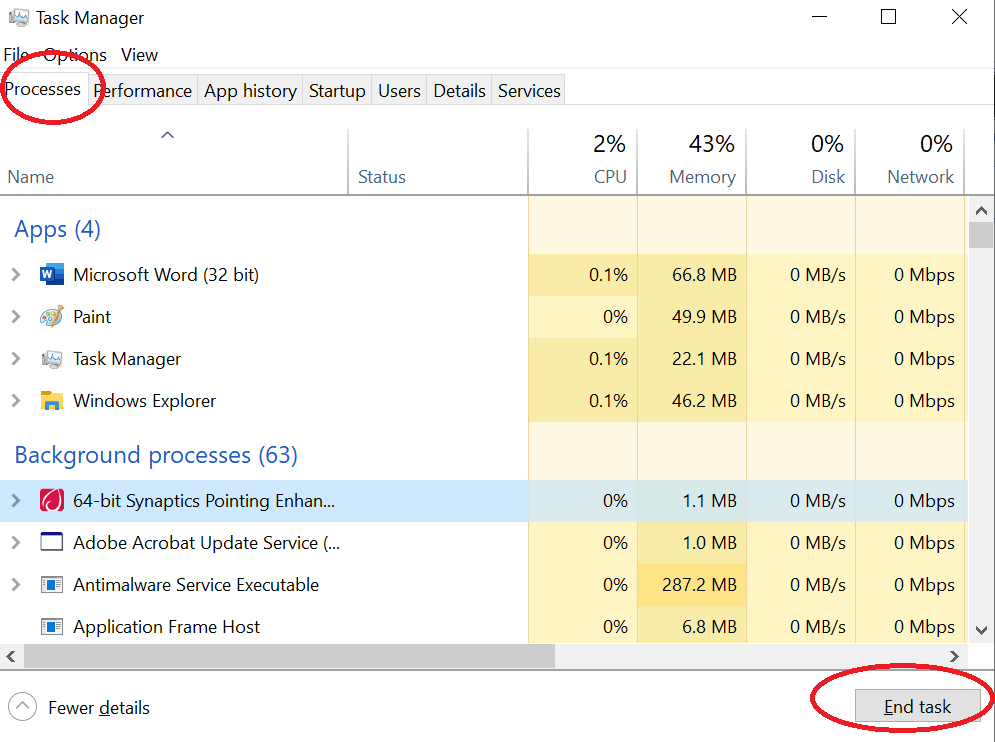
Task: Click the Task Manager process icon
Action: click(x=51, y=359)
